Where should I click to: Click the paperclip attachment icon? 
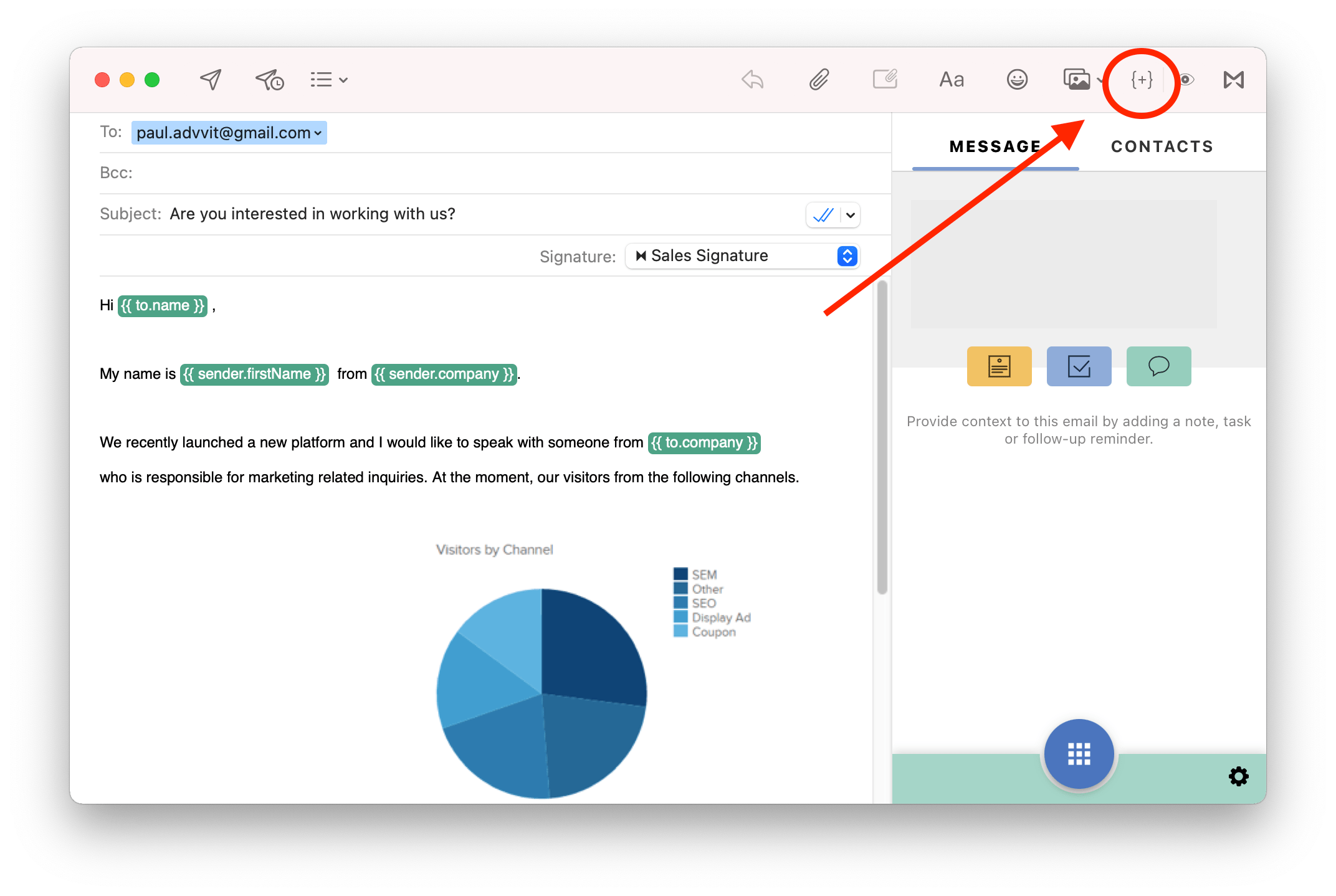819,80
